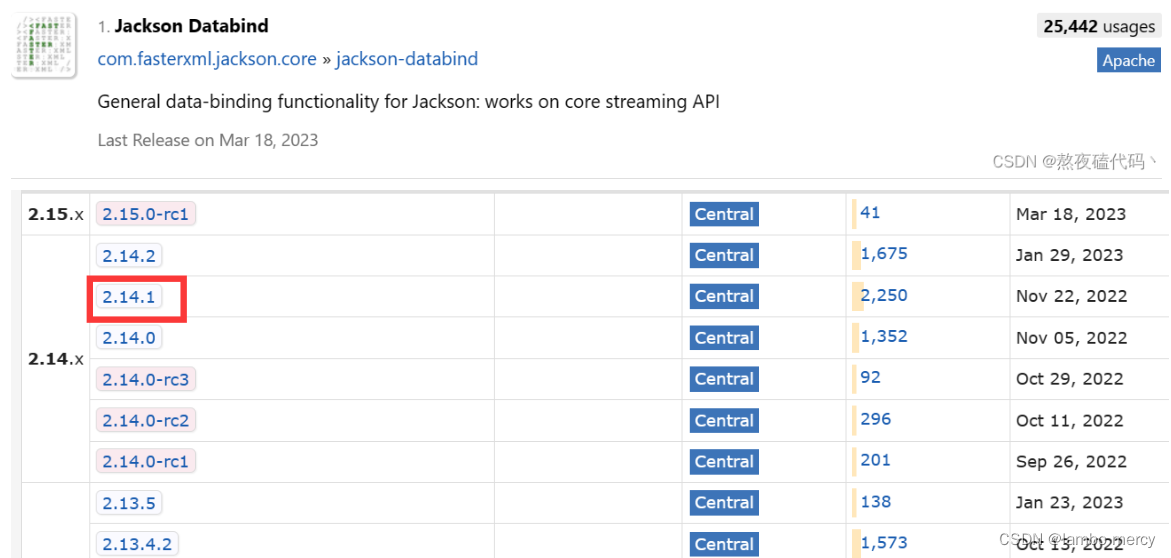Viewport: 1171px width, 558px height.
Task: Click the Mar 18, 2023 date cell
Action: coord(1070,214)
